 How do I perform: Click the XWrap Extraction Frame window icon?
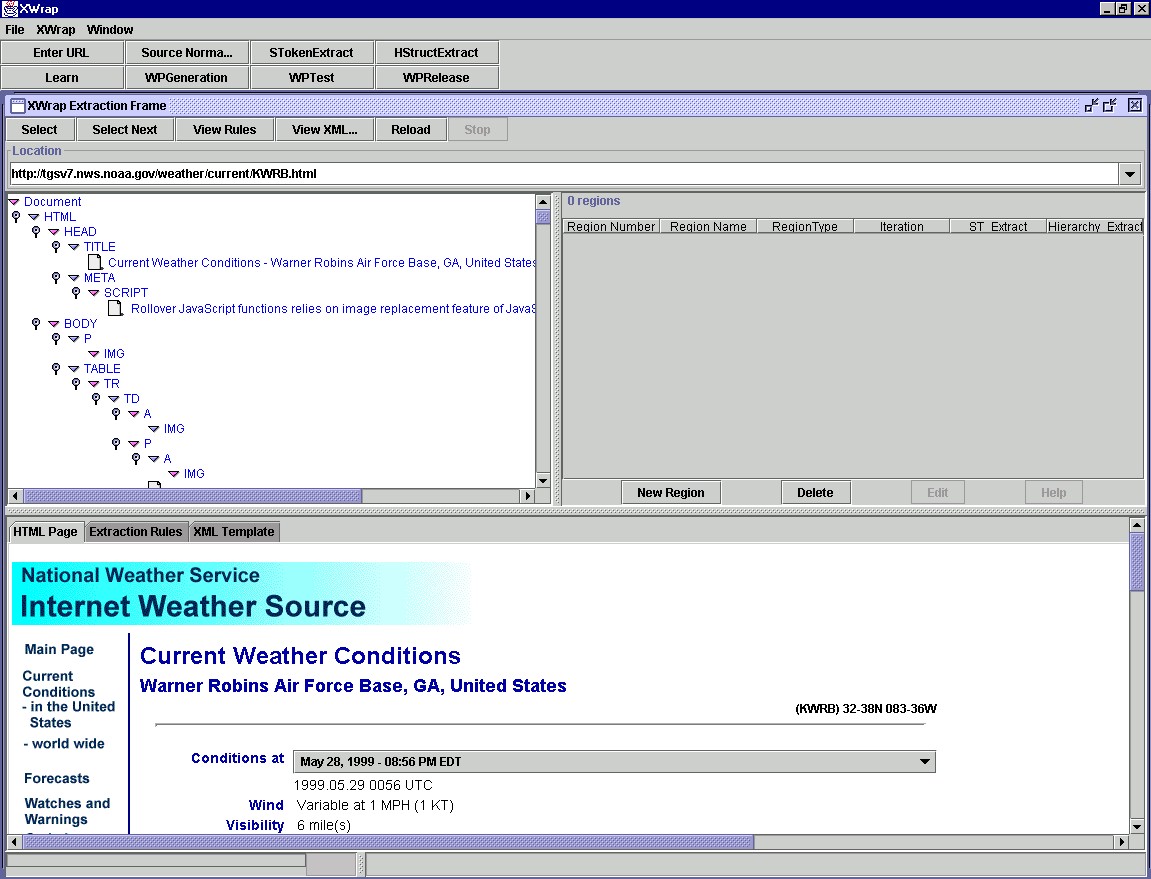pyautogui.click(x=17, y=105)
